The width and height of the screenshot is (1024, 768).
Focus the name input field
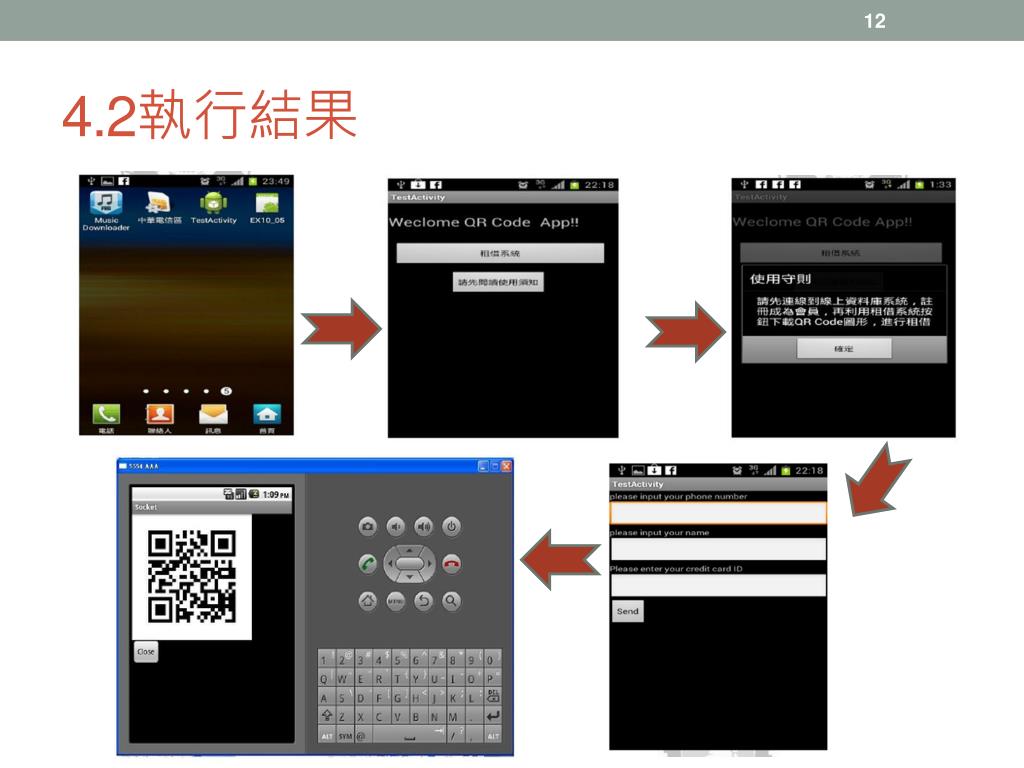[718, 549]
